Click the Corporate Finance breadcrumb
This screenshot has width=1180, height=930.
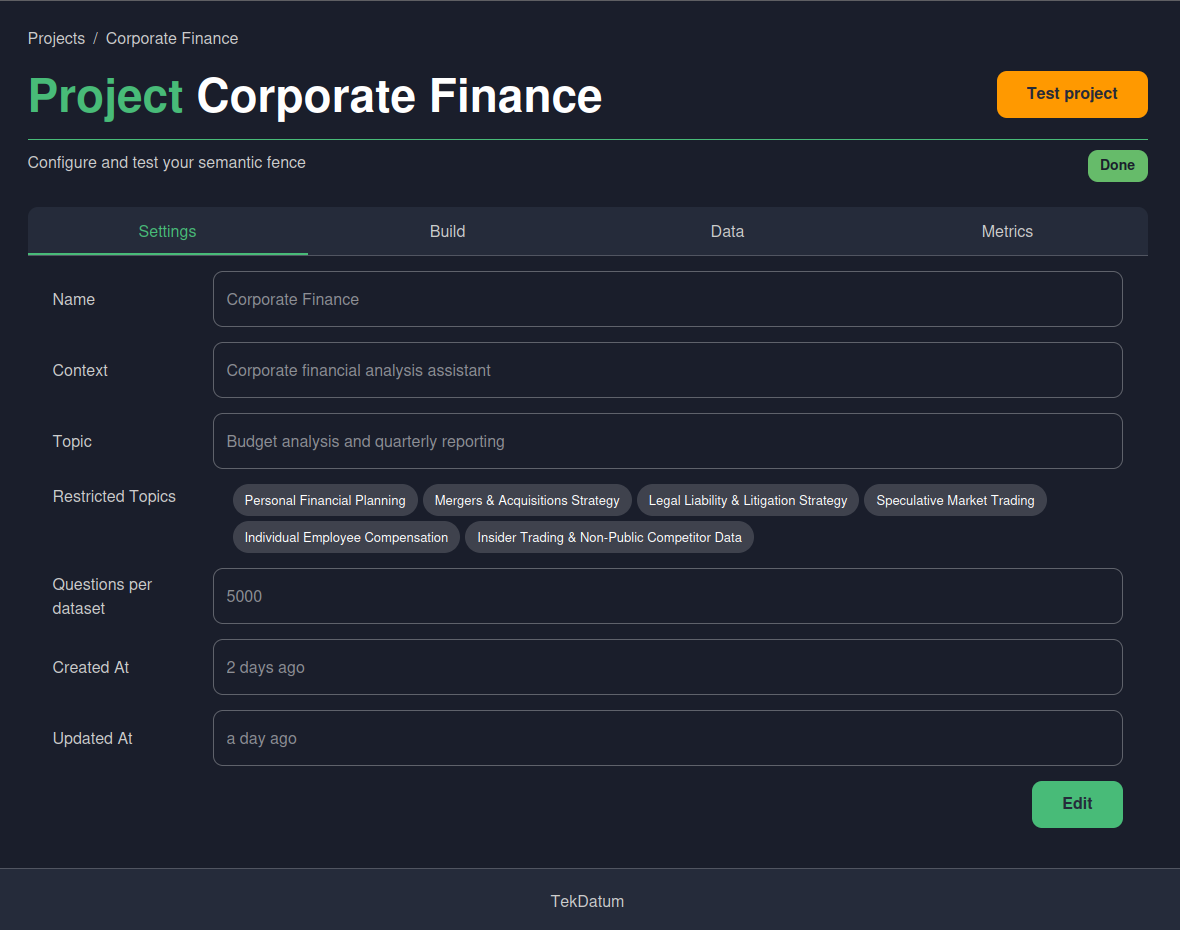[x=171, y=38]
